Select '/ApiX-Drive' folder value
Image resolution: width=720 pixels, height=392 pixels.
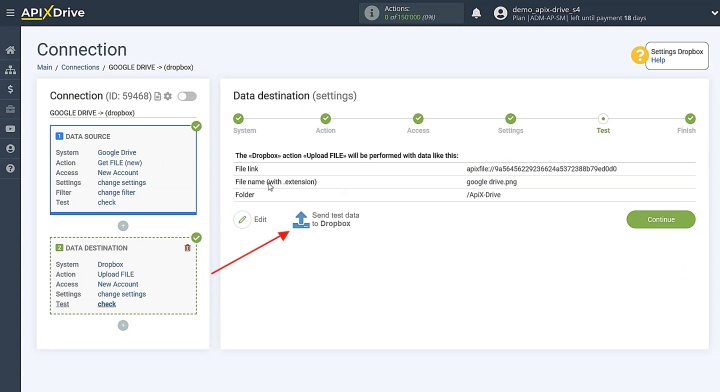click(484, 195)
